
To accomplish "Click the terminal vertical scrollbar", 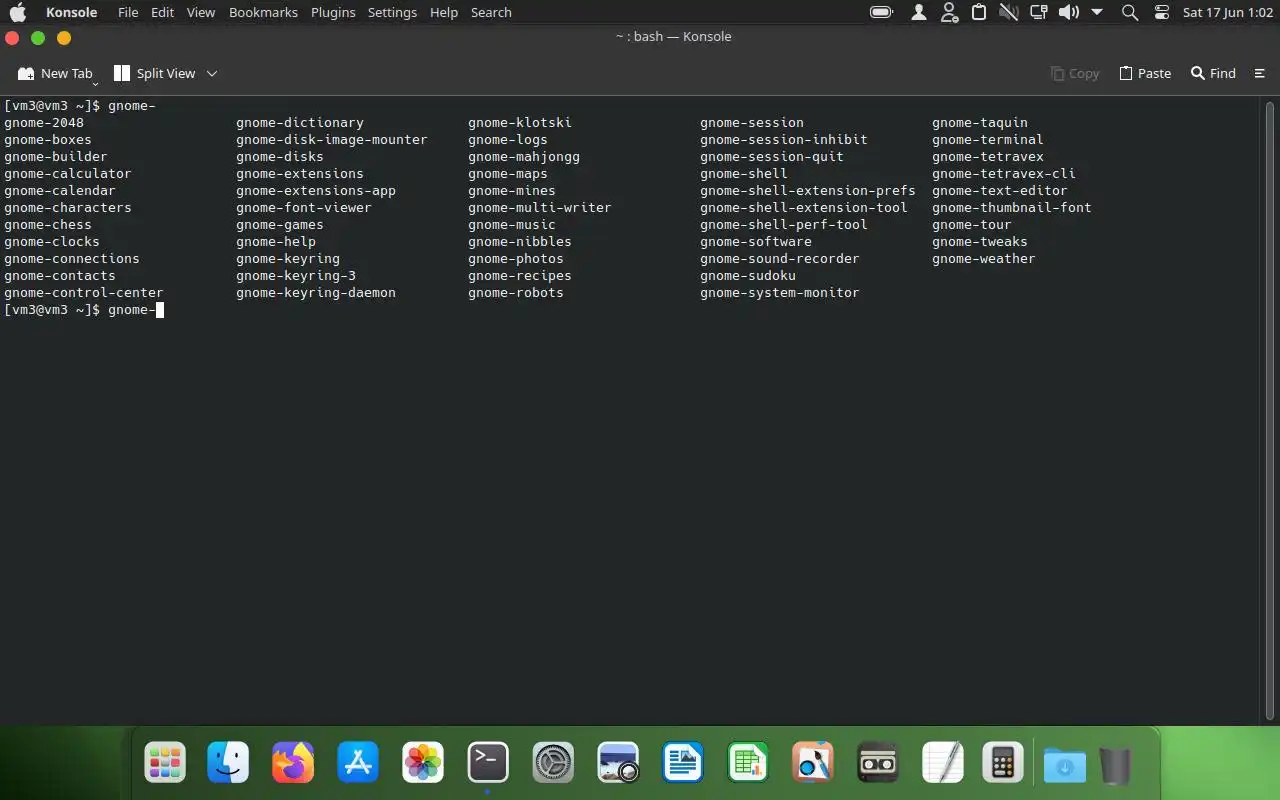I will [1270, 410].
